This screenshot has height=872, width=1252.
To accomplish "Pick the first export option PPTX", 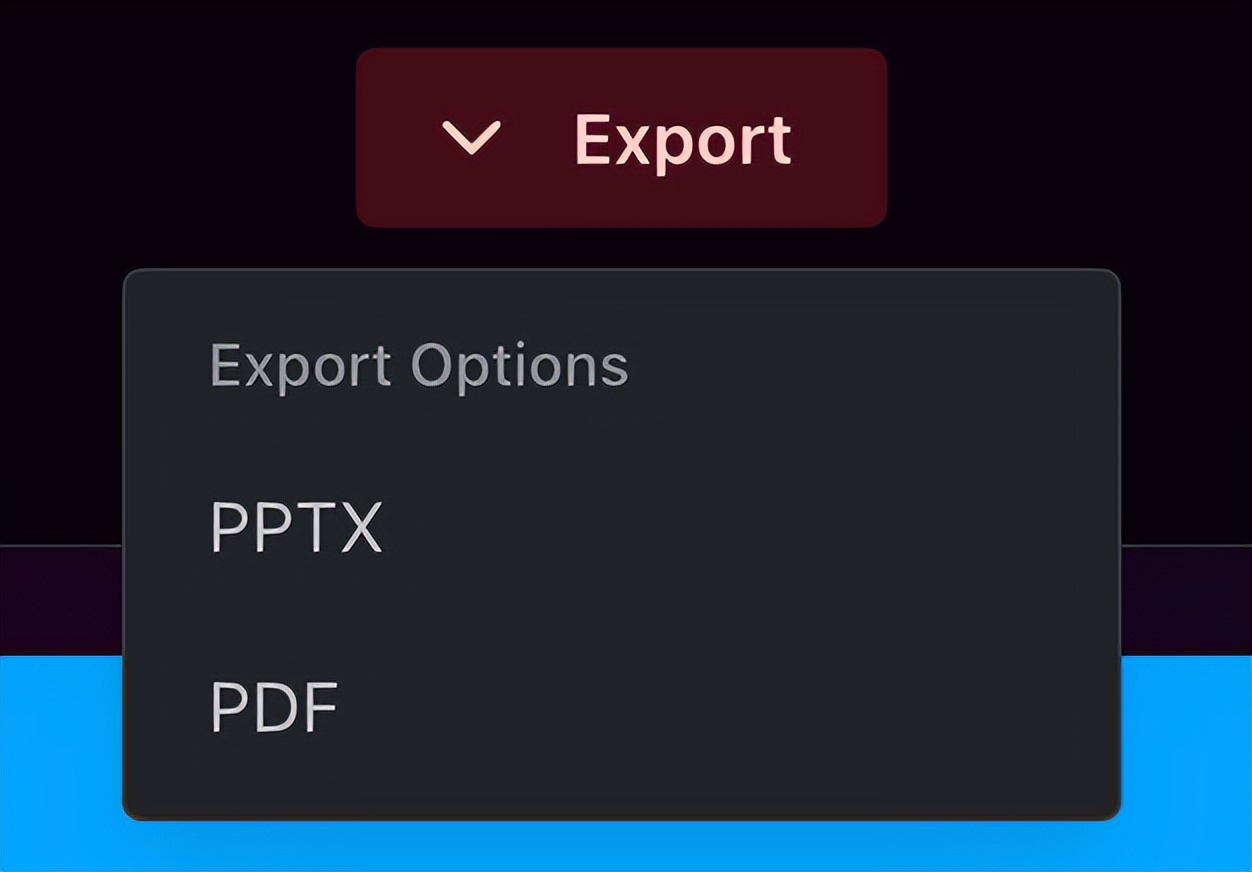I will point(621,527).
